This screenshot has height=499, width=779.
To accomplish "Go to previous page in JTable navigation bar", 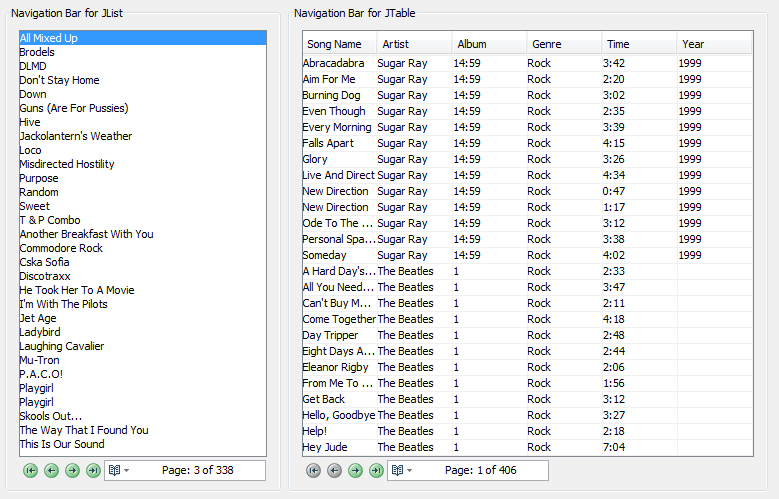I will [334, 470].
